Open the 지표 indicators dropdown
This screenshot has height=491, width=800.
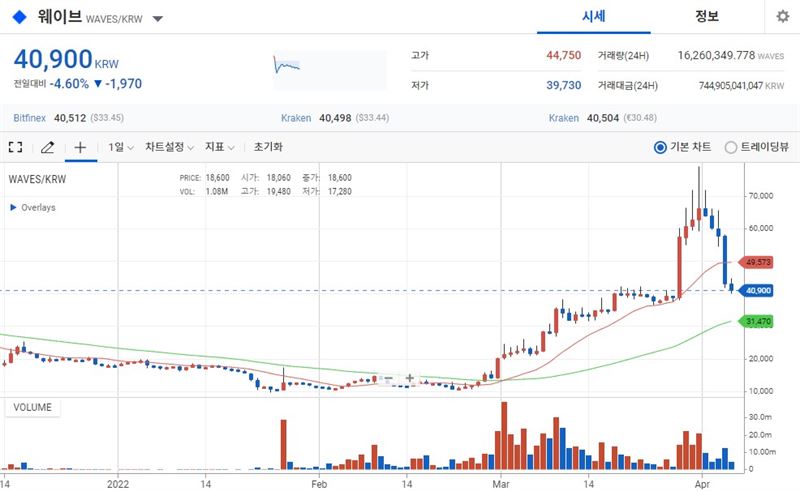[x=219, y=147]
